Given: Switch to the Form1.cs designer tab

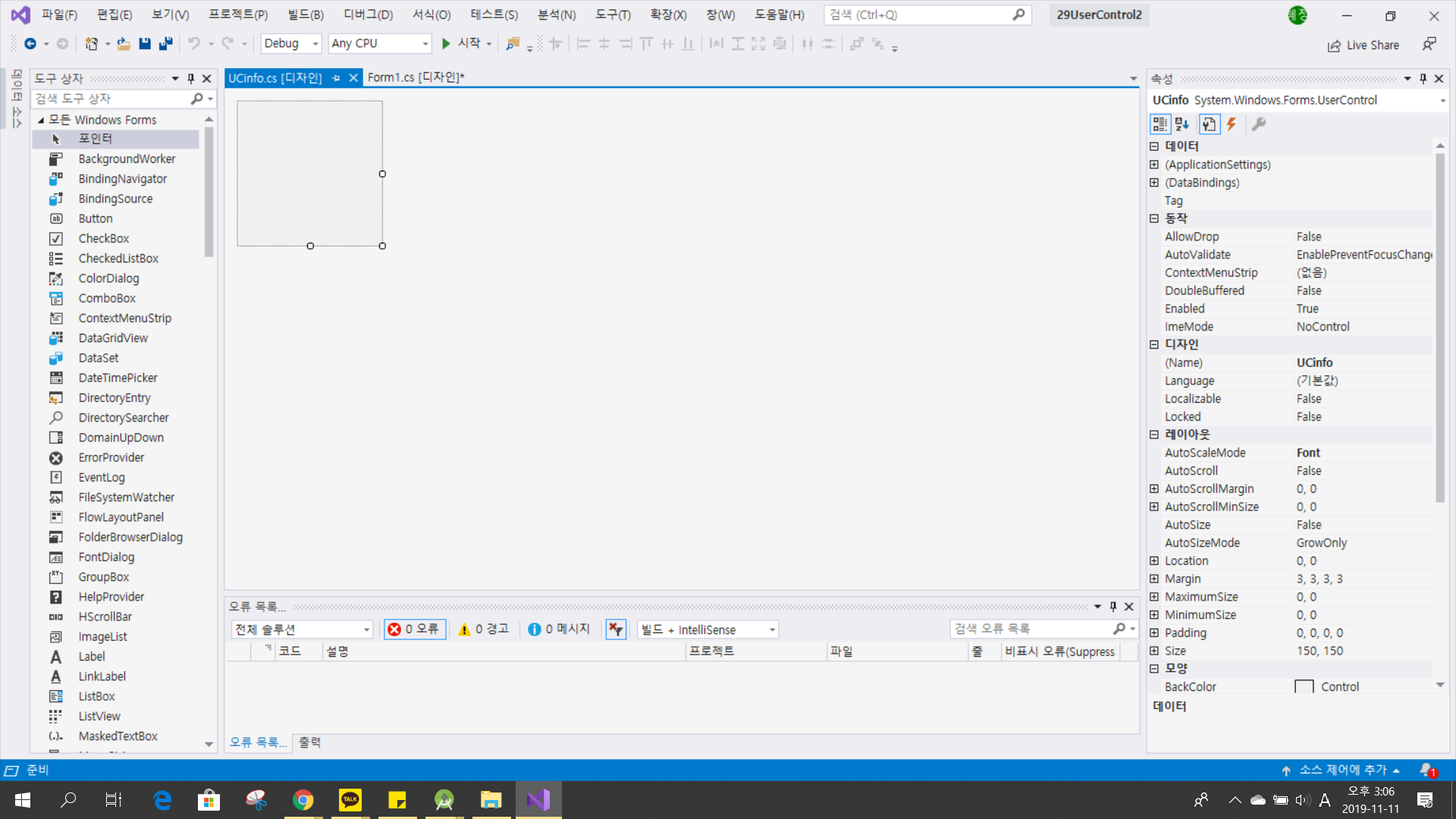Looking at the screenshot, I should [416, 77].
